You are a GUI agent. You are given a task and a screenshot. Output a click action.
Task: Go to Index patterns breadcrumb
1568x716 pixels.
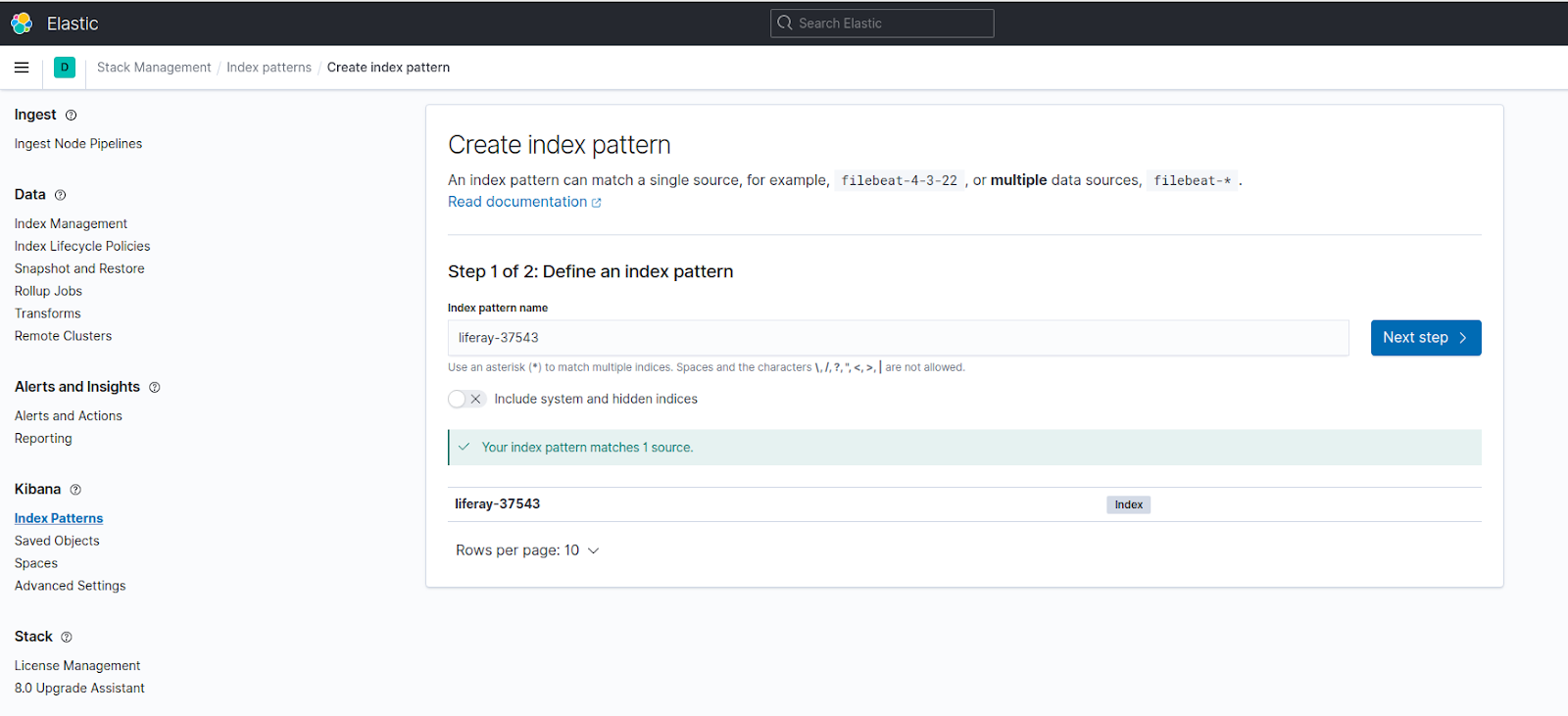click(x=269, y=68)
